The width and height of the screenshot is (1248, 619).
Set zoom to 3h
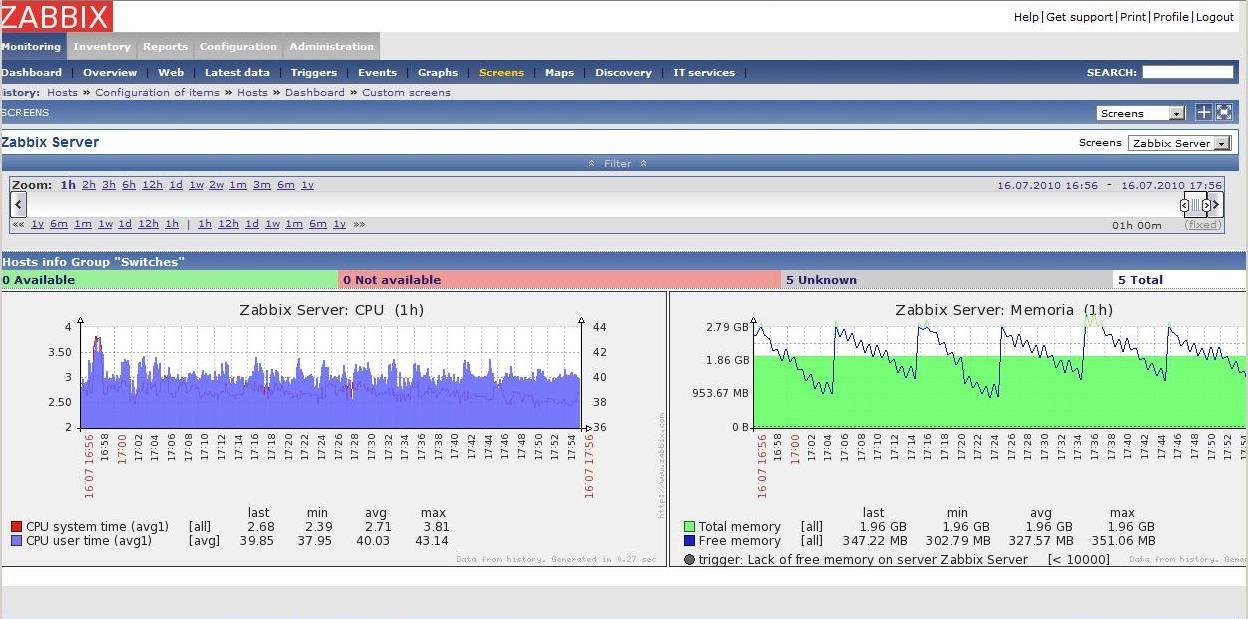[x=109, y=185]
